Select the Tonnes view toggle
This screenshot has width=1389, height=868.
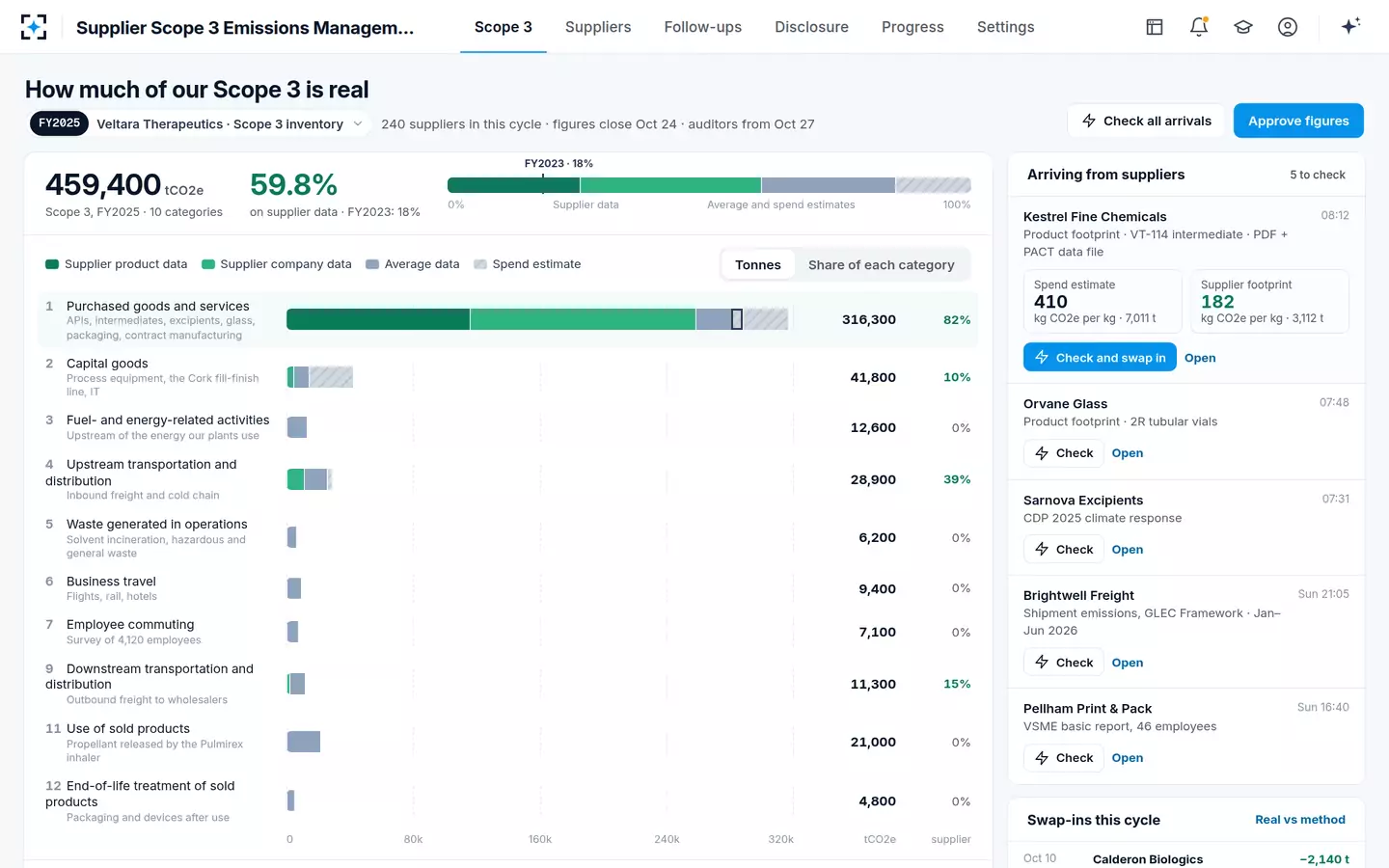(758, 265)
